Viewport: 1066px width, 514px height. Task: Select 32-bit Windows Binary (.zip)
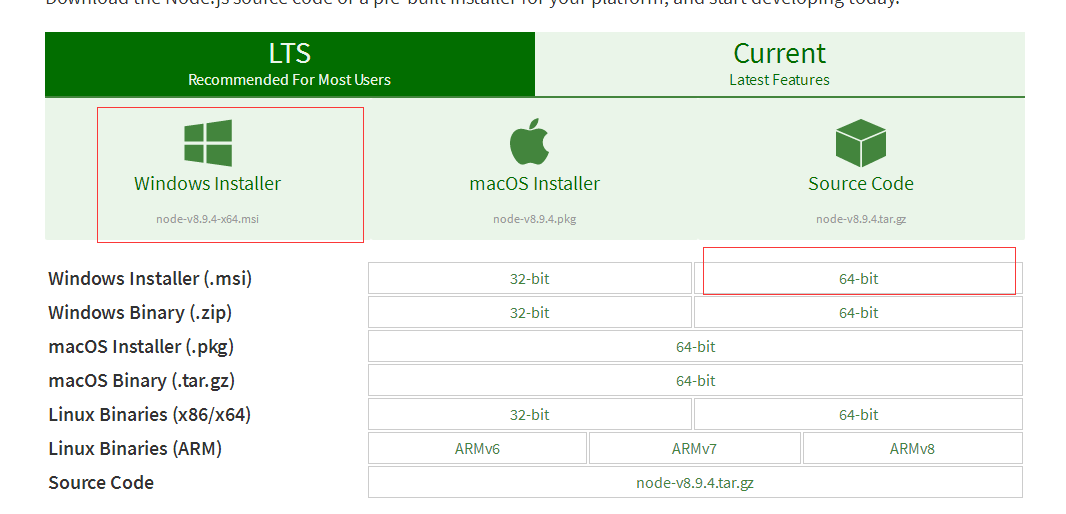click(x=530, y=313)
